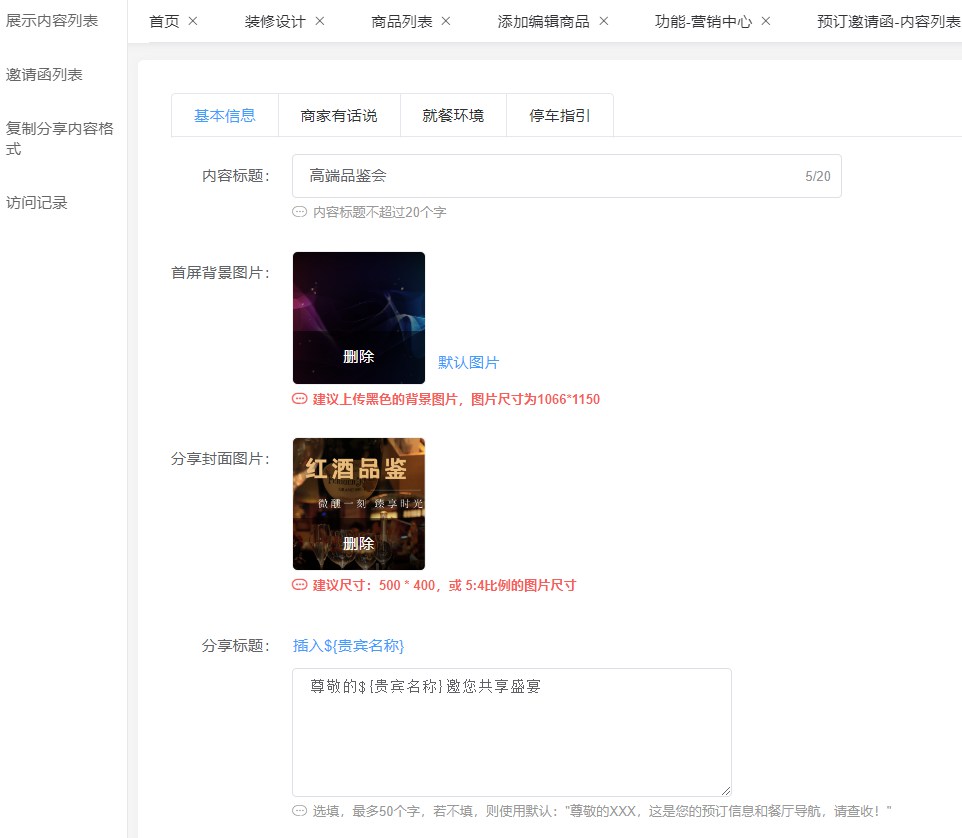The width and height of the screenshot is (962, 838).
Task: Delete the 分享封面图片 image
Action: tap(358, 544)
